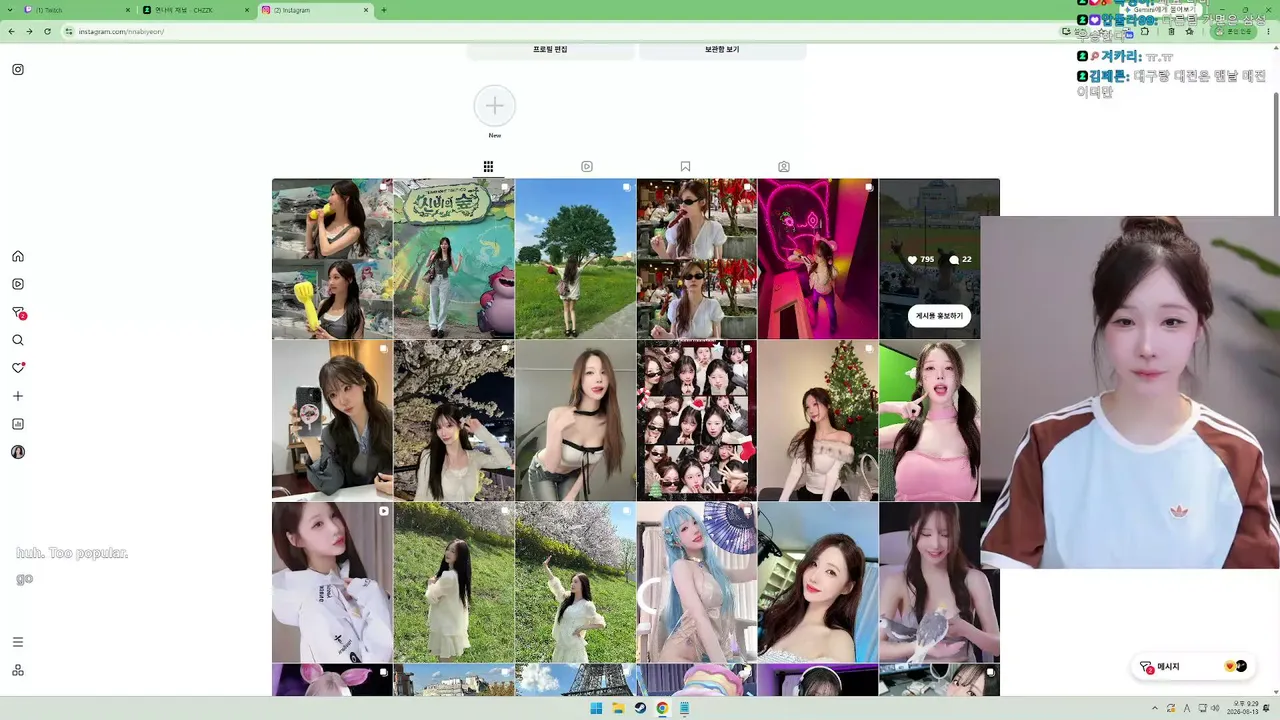Close the CHZZK browser tab
The width and height of the screenshot is (1280, 720).
click(x=247, y=10)
